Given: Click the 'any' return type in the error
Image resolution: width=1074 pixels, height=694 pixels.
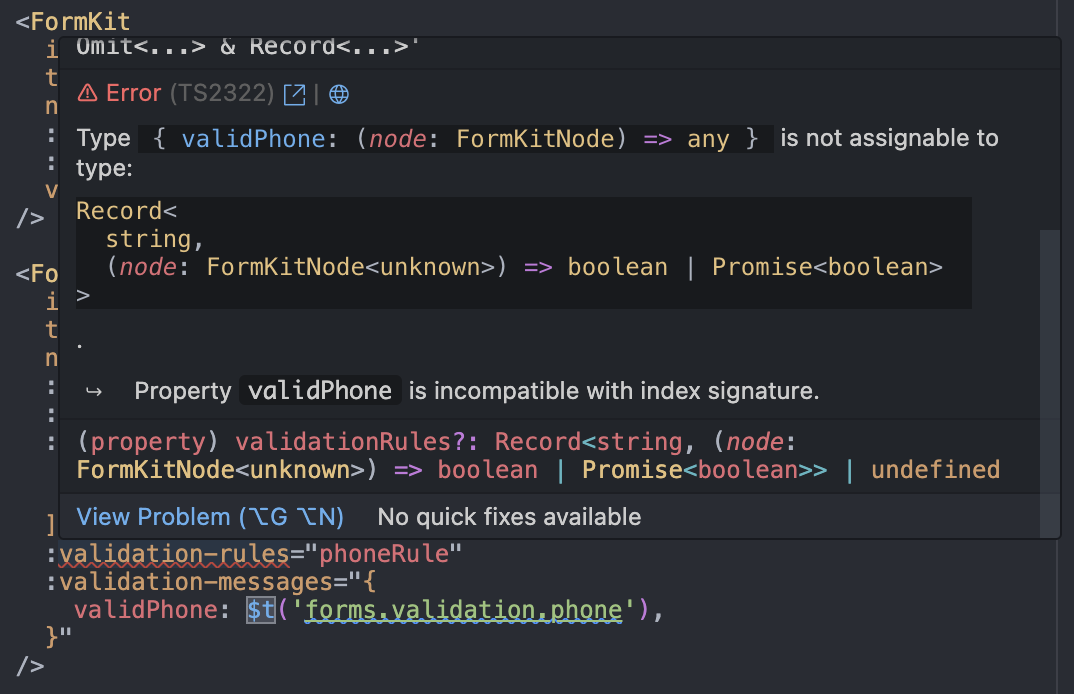Looking at the screenshot, I should (x=708, y=139).
